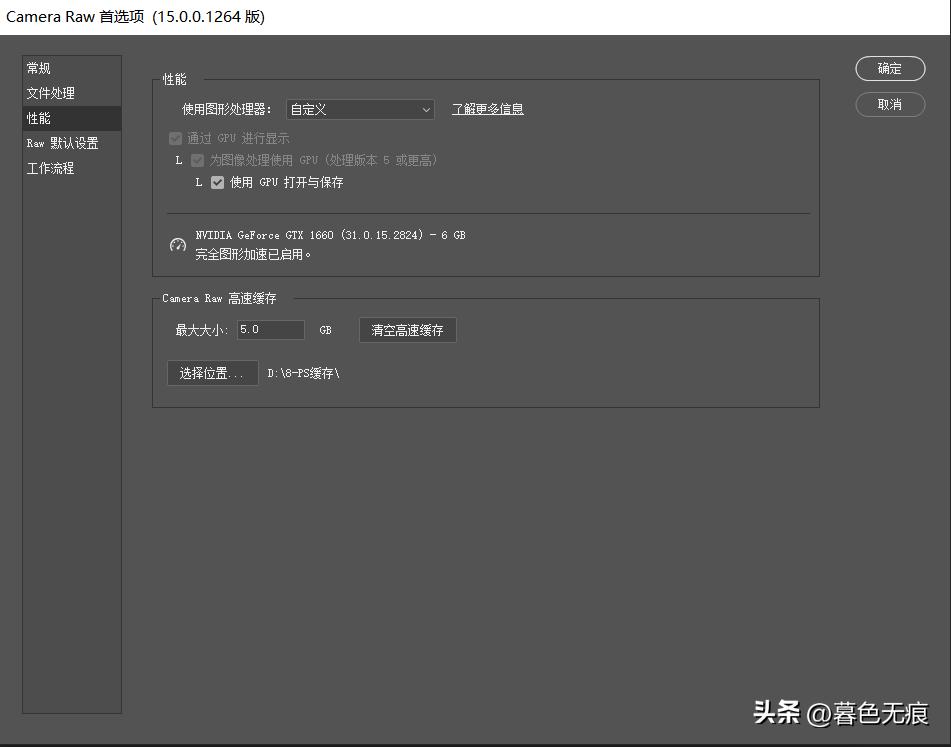This screenshot has height=747, width=951.
Task: Enable the 通过 GPU 进行显示 checkbox
Action: pos(175,138)
